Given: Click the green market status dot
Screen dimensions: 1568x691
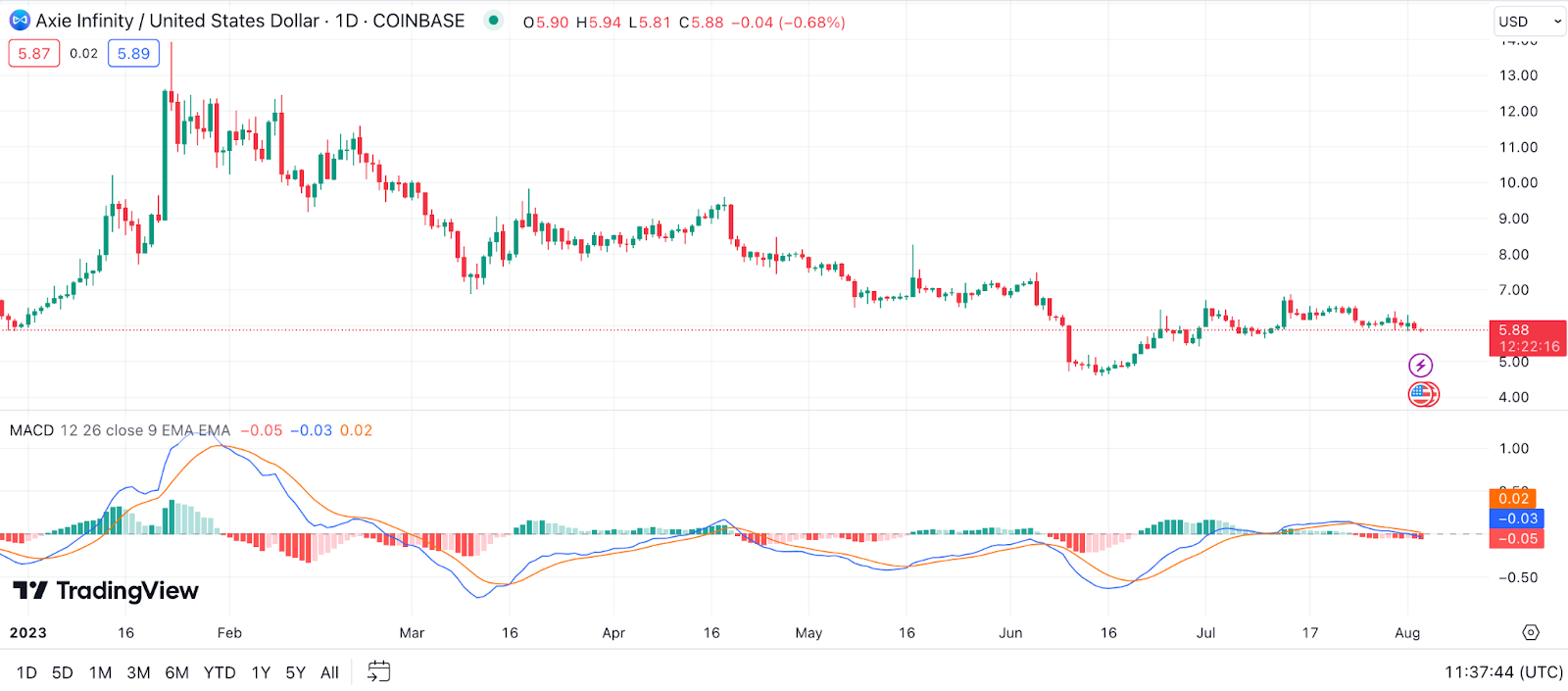Looking at the screenshot, I should point(494,20).
